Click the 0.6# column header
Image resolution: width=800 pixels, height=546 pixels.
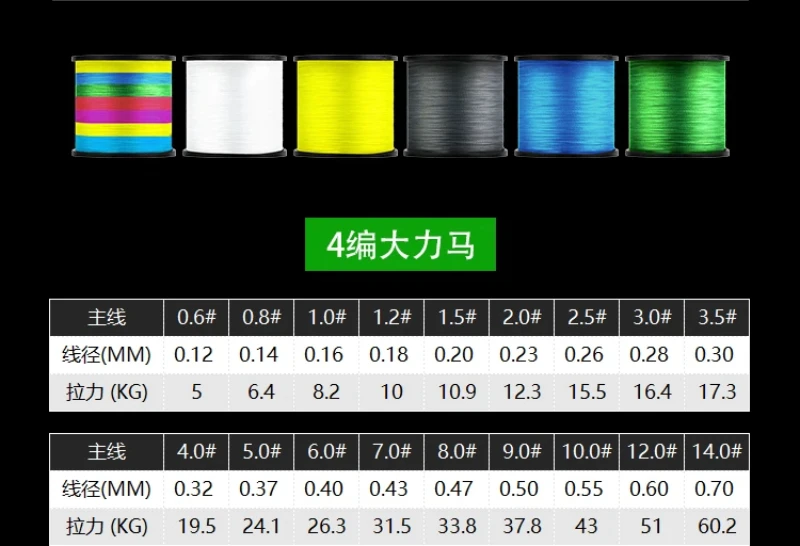point(196,317)
